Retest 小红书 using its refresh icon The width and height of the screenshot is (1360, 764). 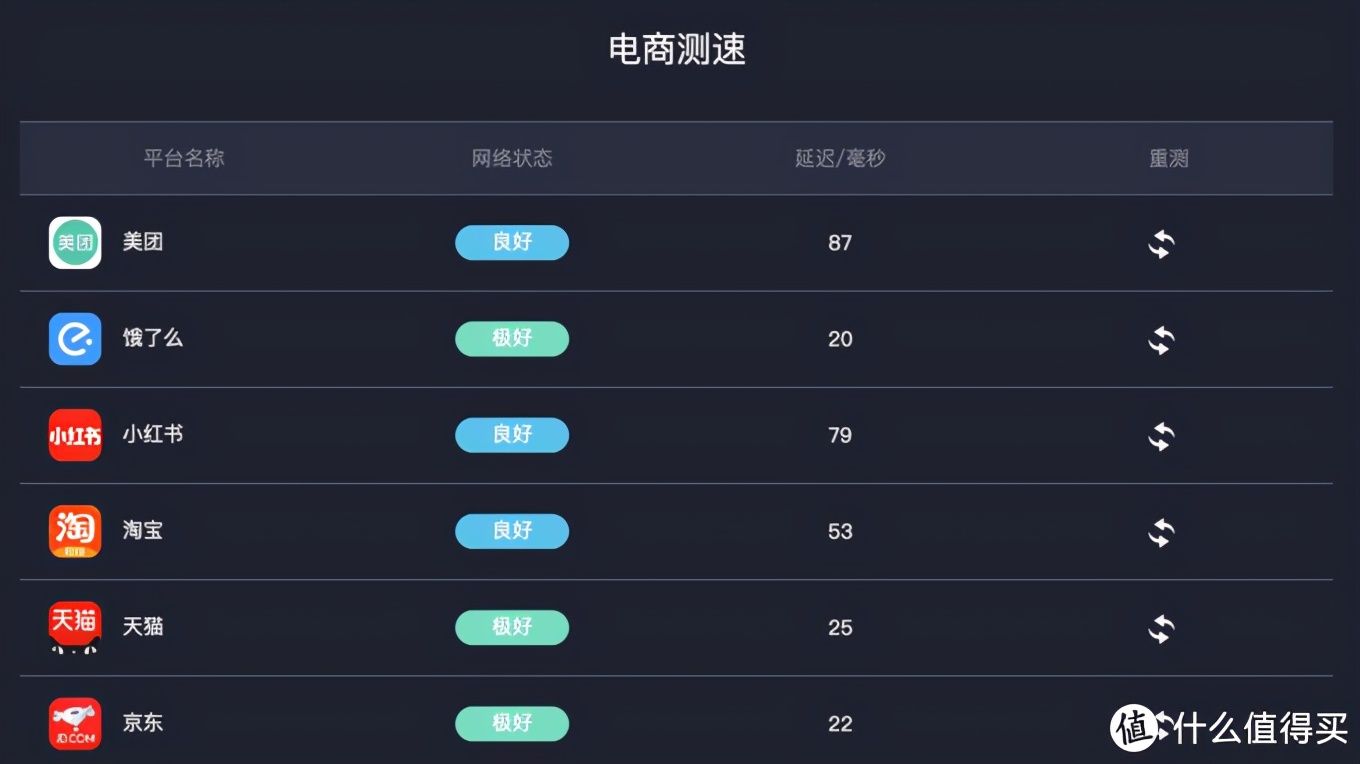(x=1161, y=436)
